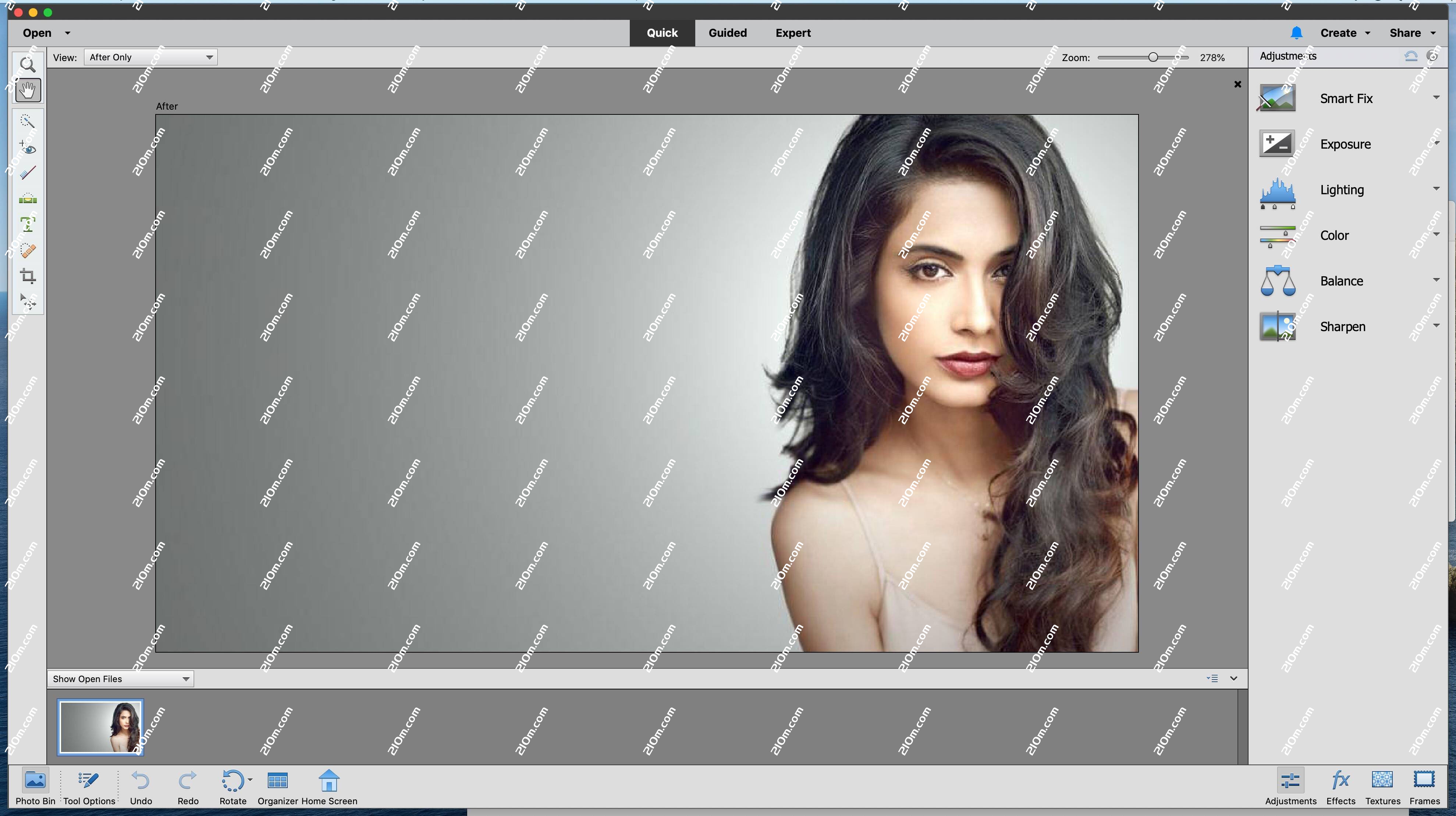The image size is (1456, 816).
Task: Toggle the Photo Bin
Action: coord(35,786)
